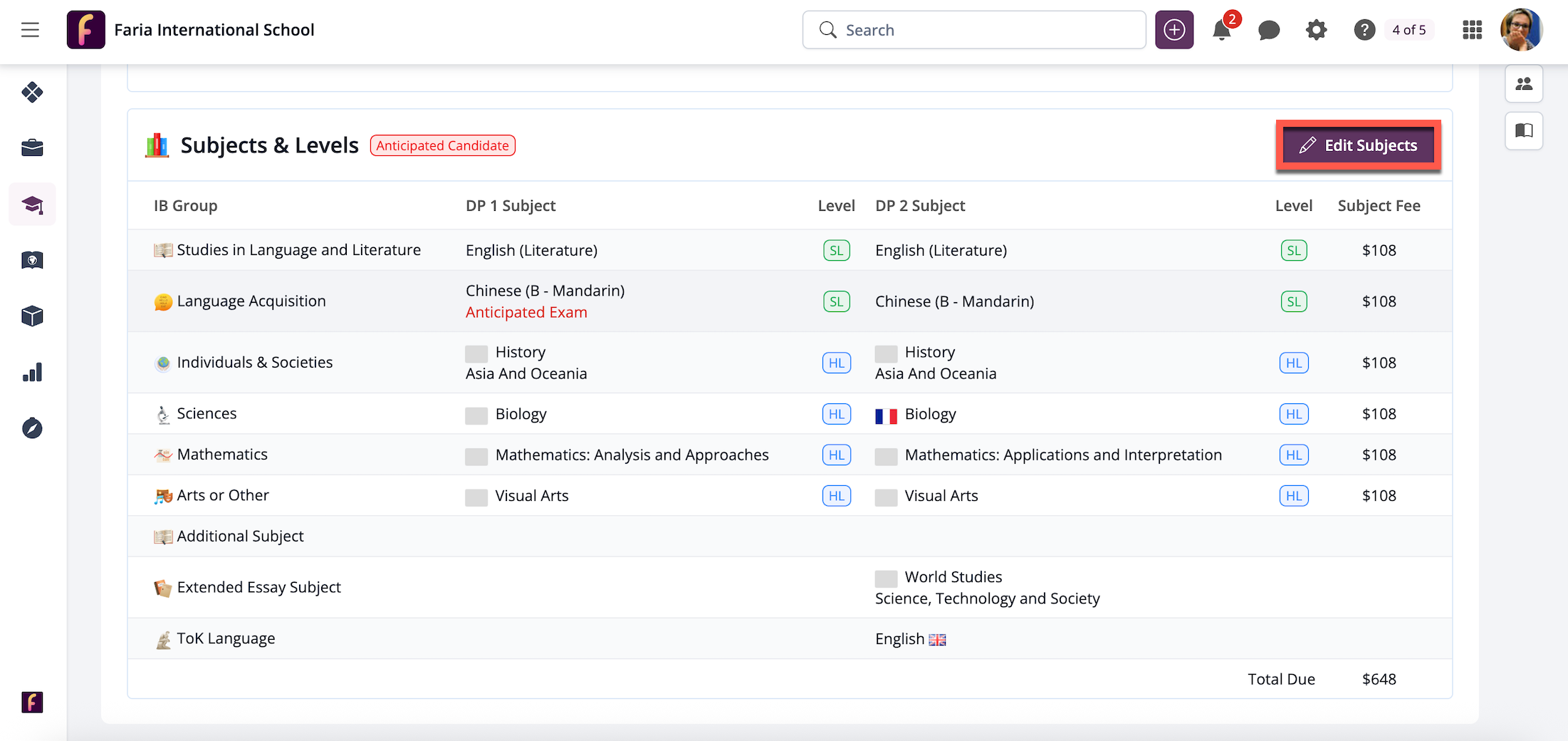The height and width of the screenshot is (741, 1568).
Task: Open the briefcase sidebar item
Action: click(x=32, y=148)
